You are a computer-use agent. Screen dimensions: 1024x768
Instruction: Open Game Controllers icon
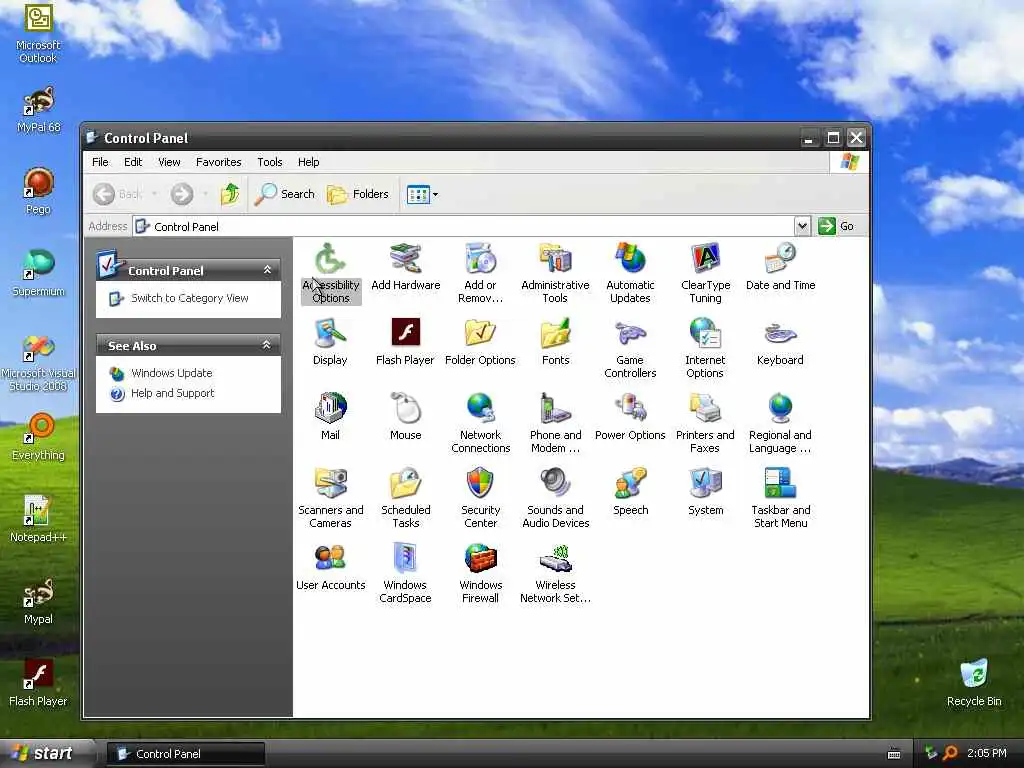(x=630, y=348)
